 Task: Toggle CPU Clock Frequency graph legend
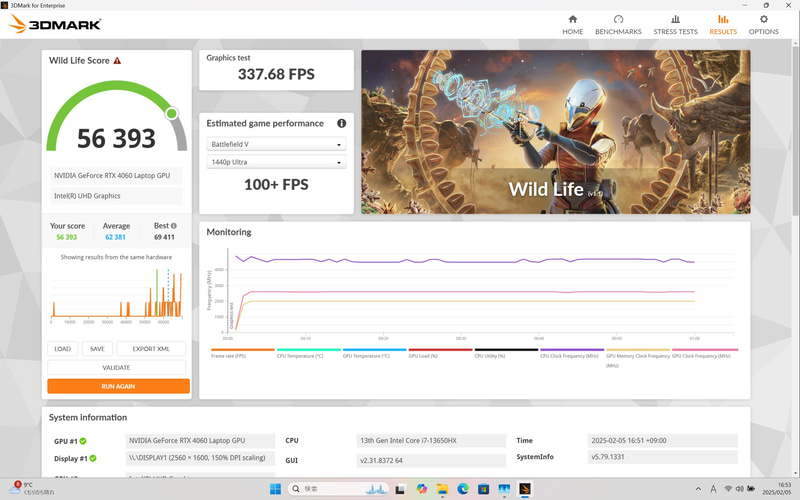coord(572,353)
